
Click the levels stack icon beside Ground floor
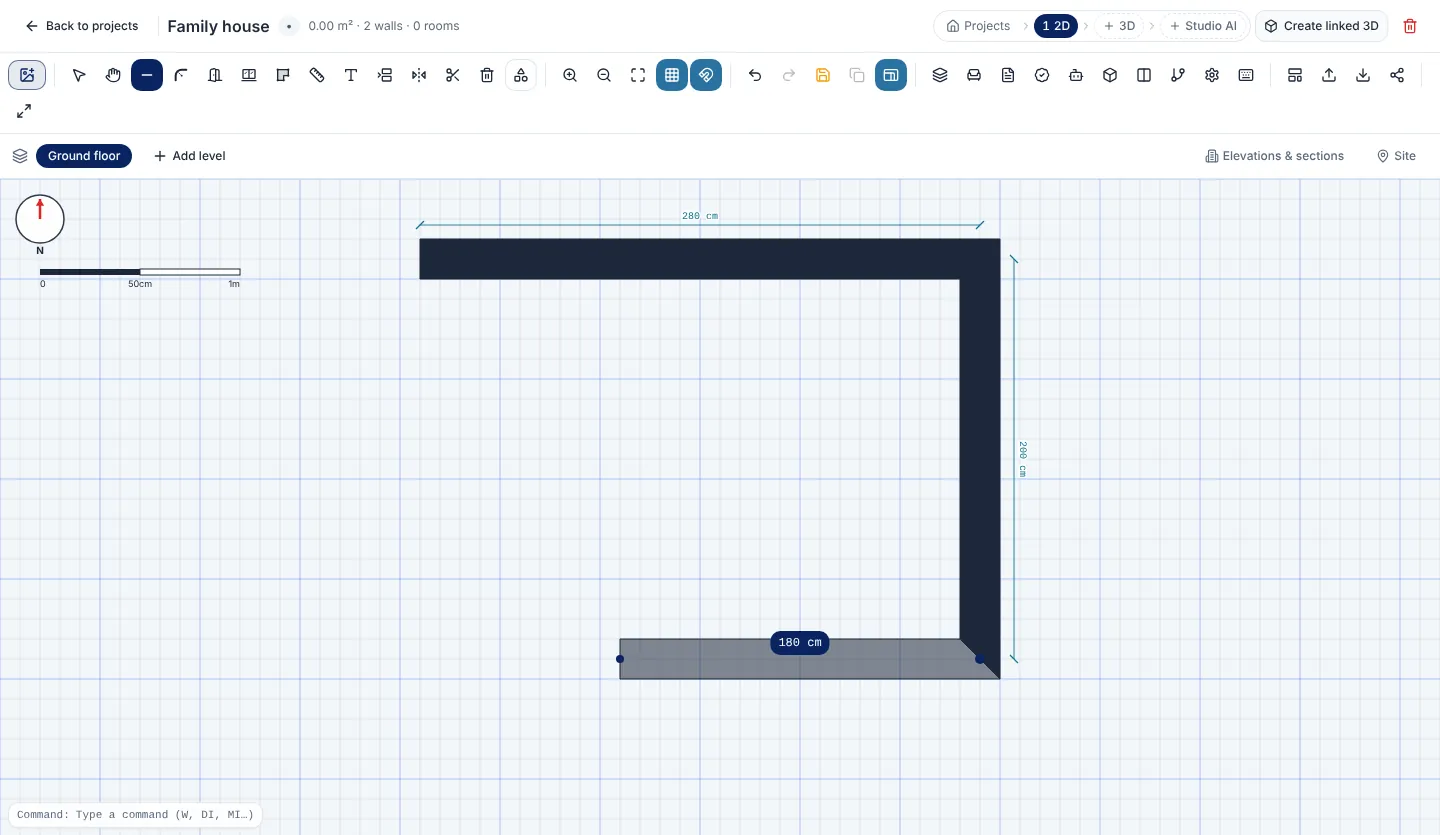[x=20, y=156]
